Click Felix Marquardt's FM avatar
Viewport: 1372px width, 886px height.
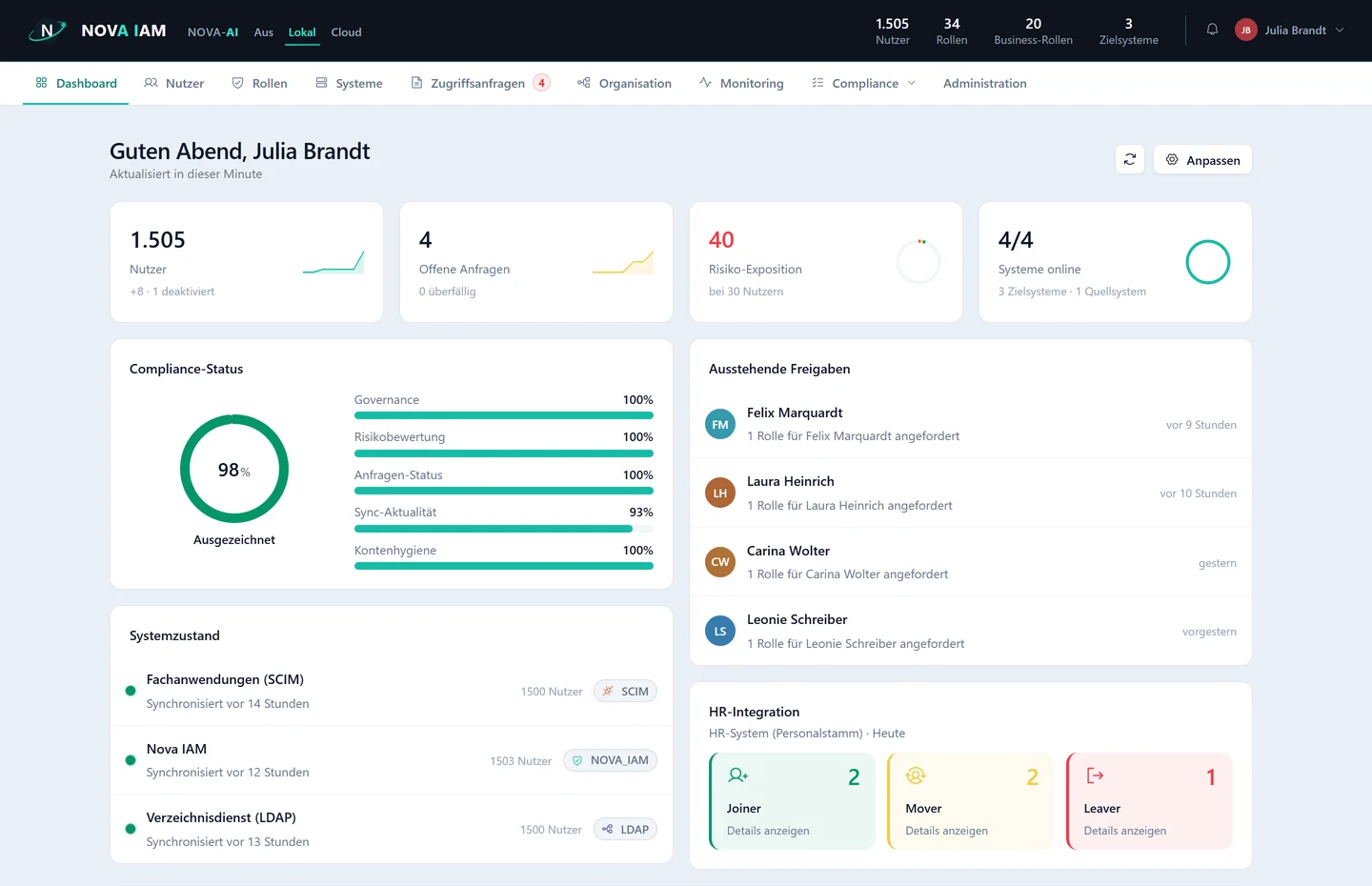[720, 424]
